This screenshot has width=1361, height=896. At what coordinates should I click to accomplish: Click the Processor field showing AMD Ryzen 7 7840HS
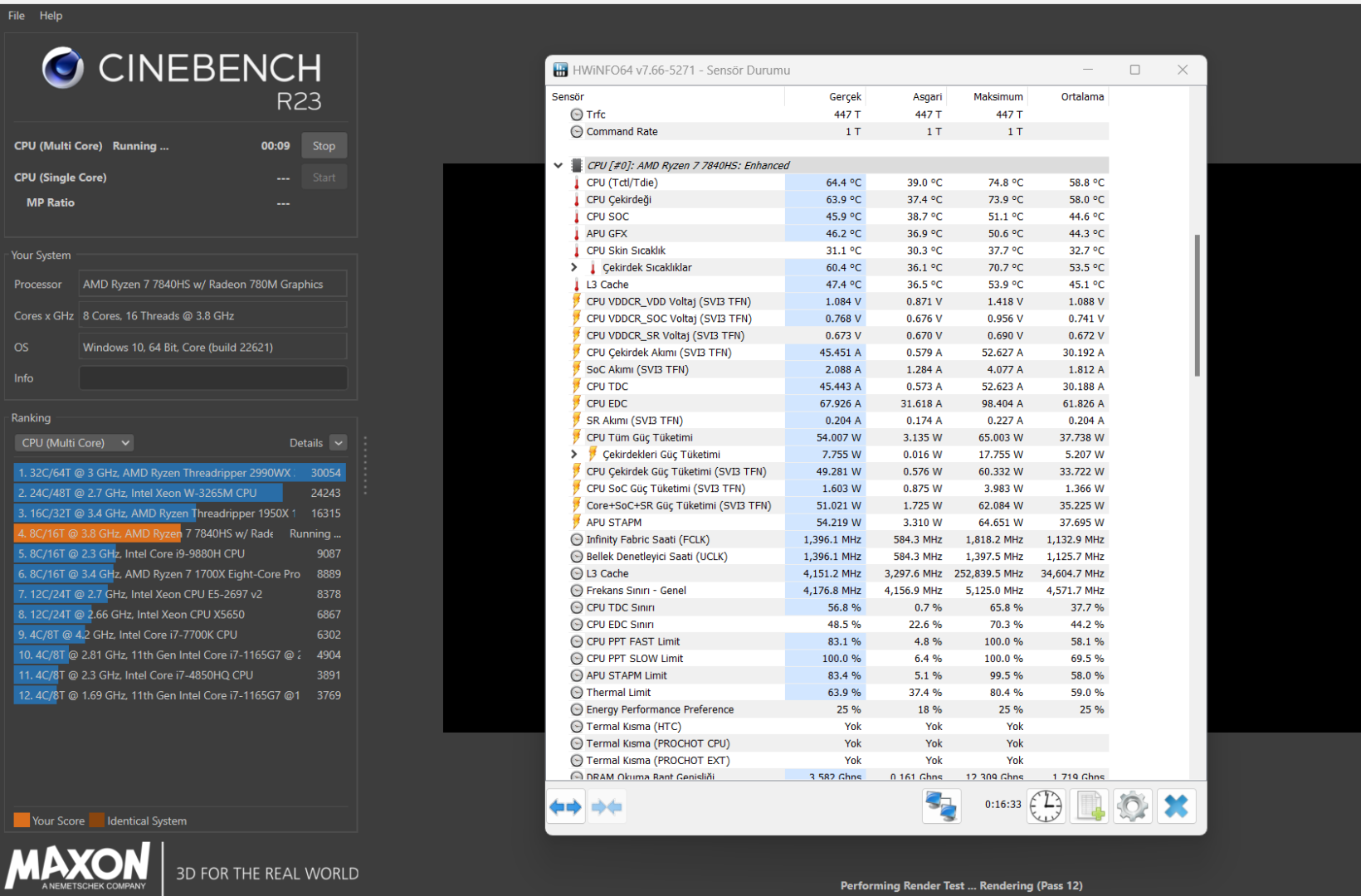(x=212, y=285)
